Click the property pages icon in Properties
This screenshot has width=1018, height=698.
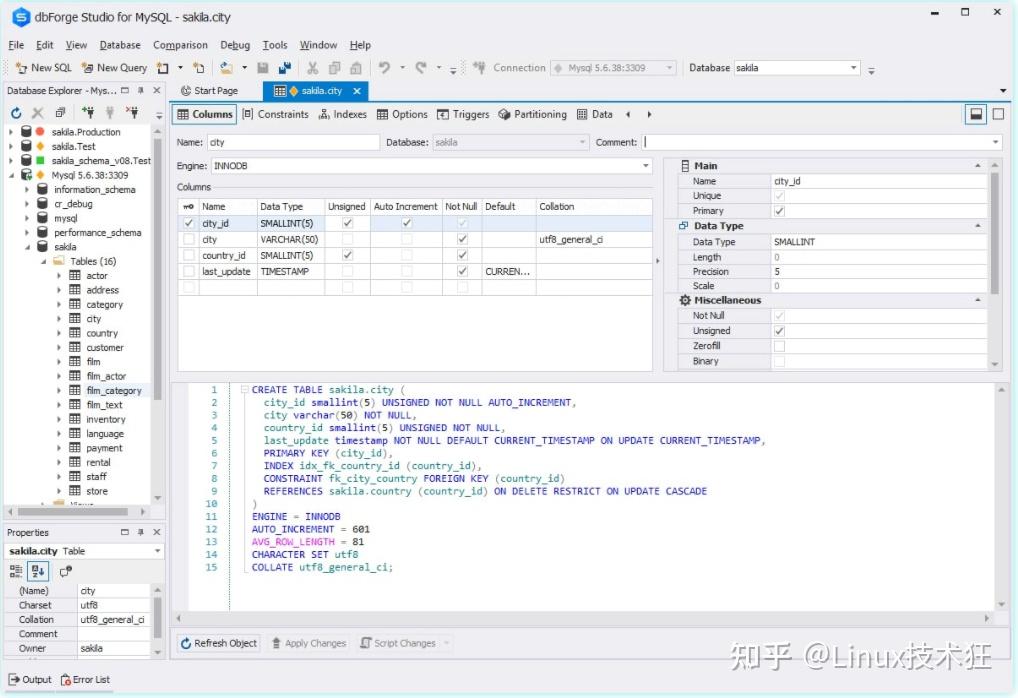pyautogui.click(x=66, y=571)
